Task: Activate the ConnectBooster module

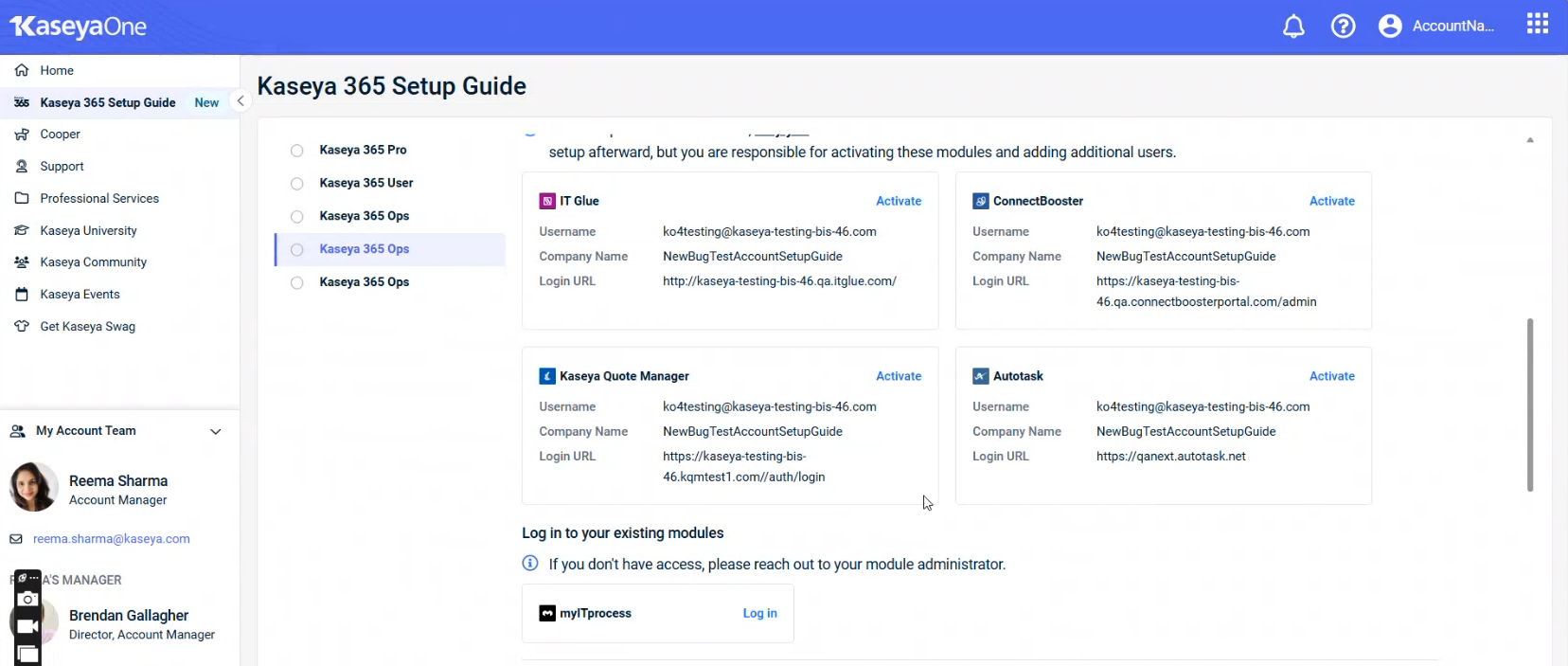Action: [x=1332, y=201]
